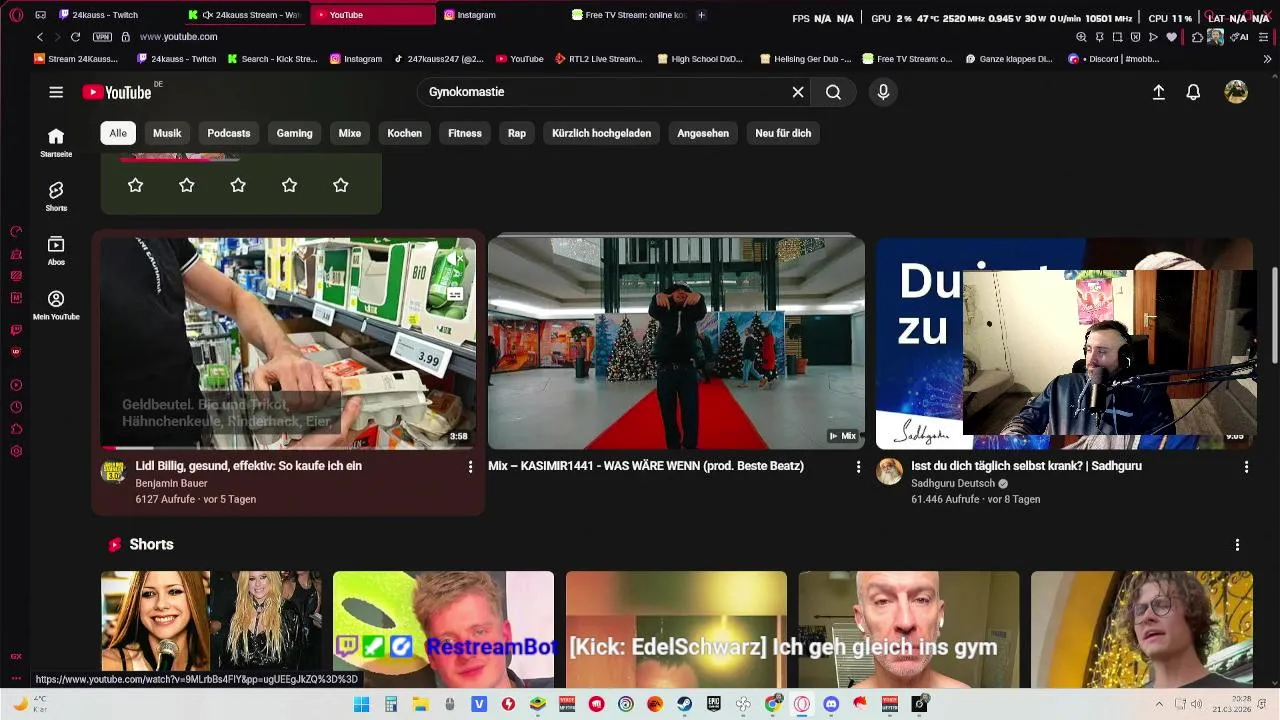Select the Podcasts filter chip

[229, 133]
